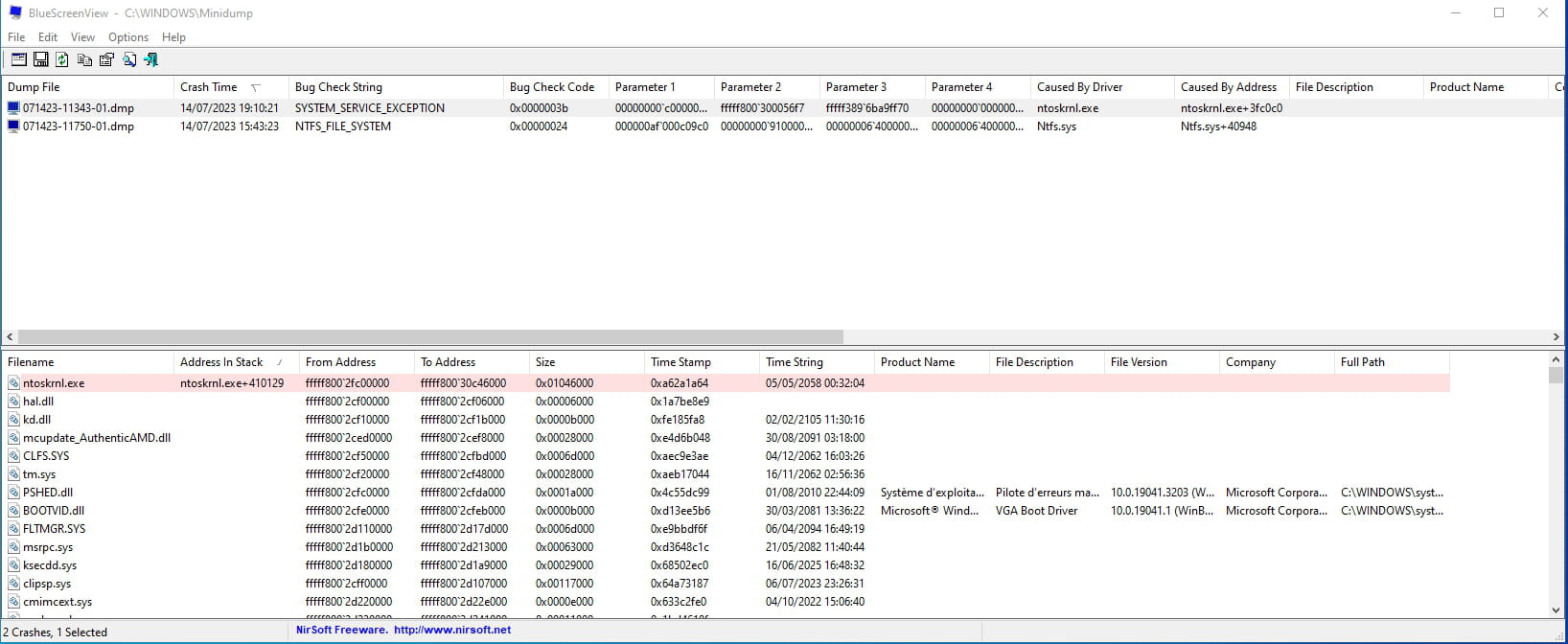Click the file icon next to msrpc.sys

pos(13,547)
